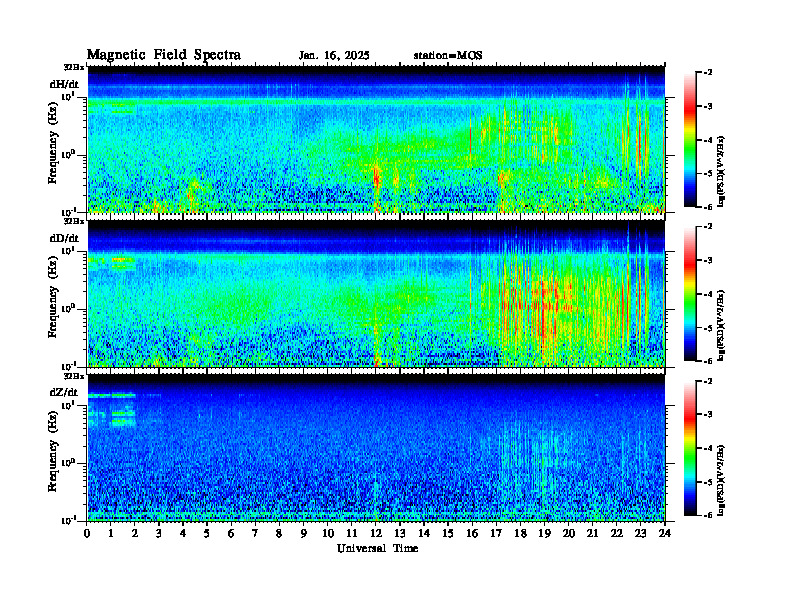Click hour tick label 22 on time axis
Screen dimensions: 792x612
616,534
